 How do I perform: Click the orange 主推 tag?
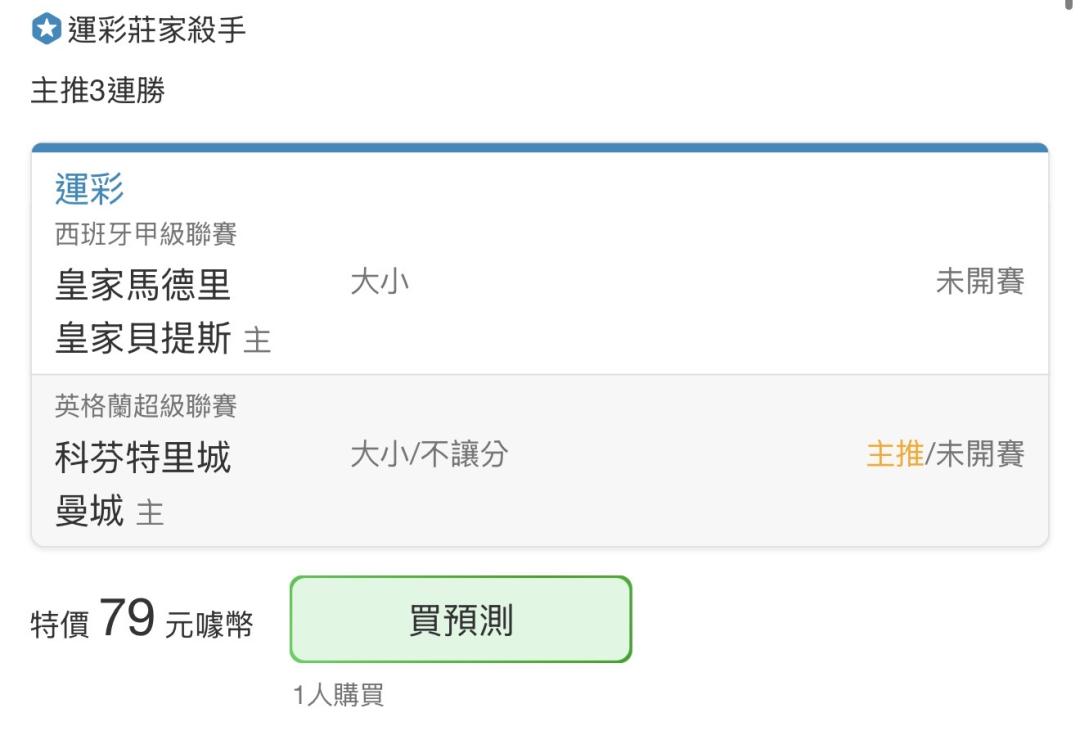point(895,455)
